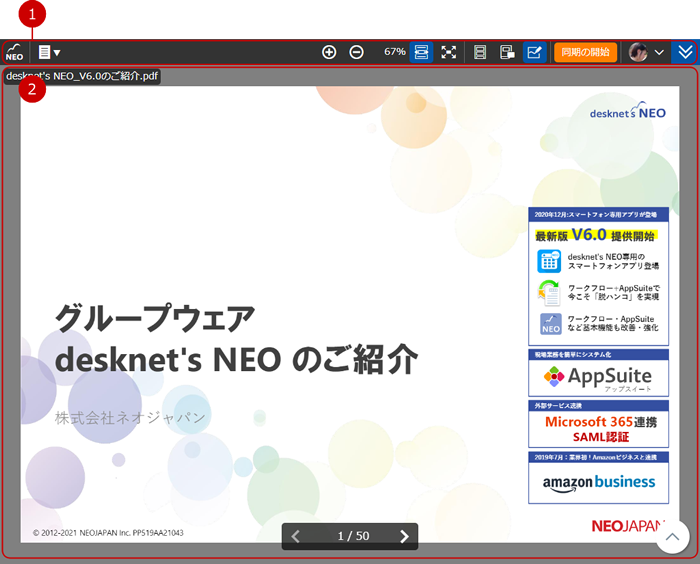The image size is (700, 564).
Task: Expand the user menu chevron
Action: point(659,52)
